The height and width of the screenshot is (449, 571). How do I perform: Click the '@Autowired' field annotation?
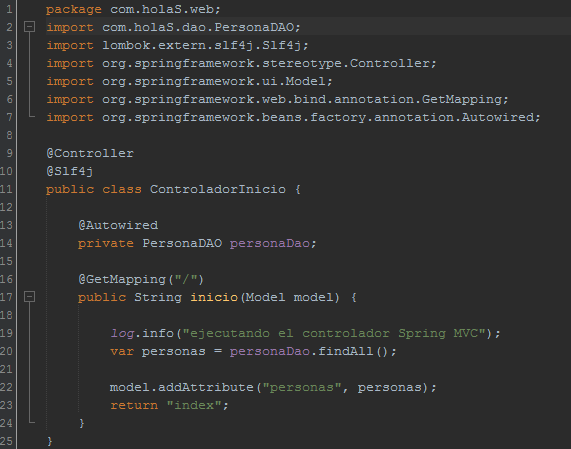pos(118,225)
